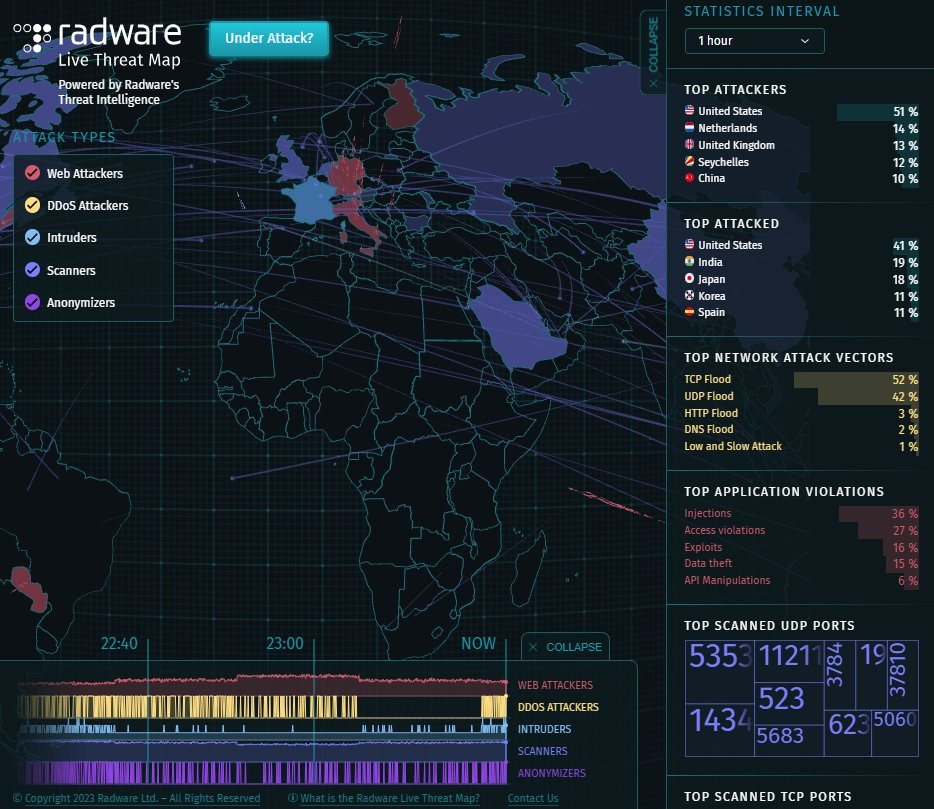Toggle the Scanners checkbox
This screenshot has height=809, width=934.
(32, 270)
